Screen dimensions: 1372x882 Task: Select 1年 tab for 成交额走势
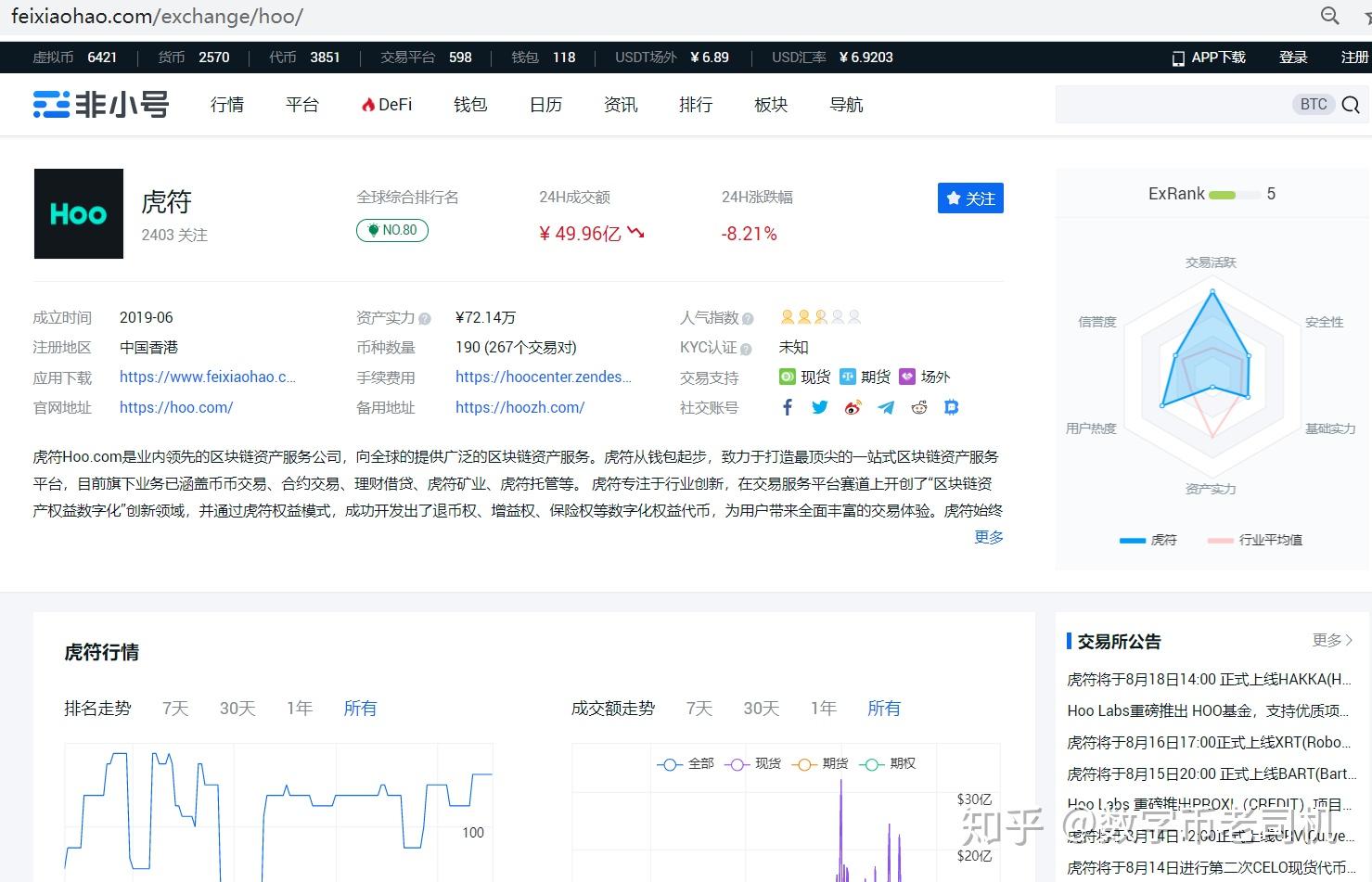[x=824, y=709]
